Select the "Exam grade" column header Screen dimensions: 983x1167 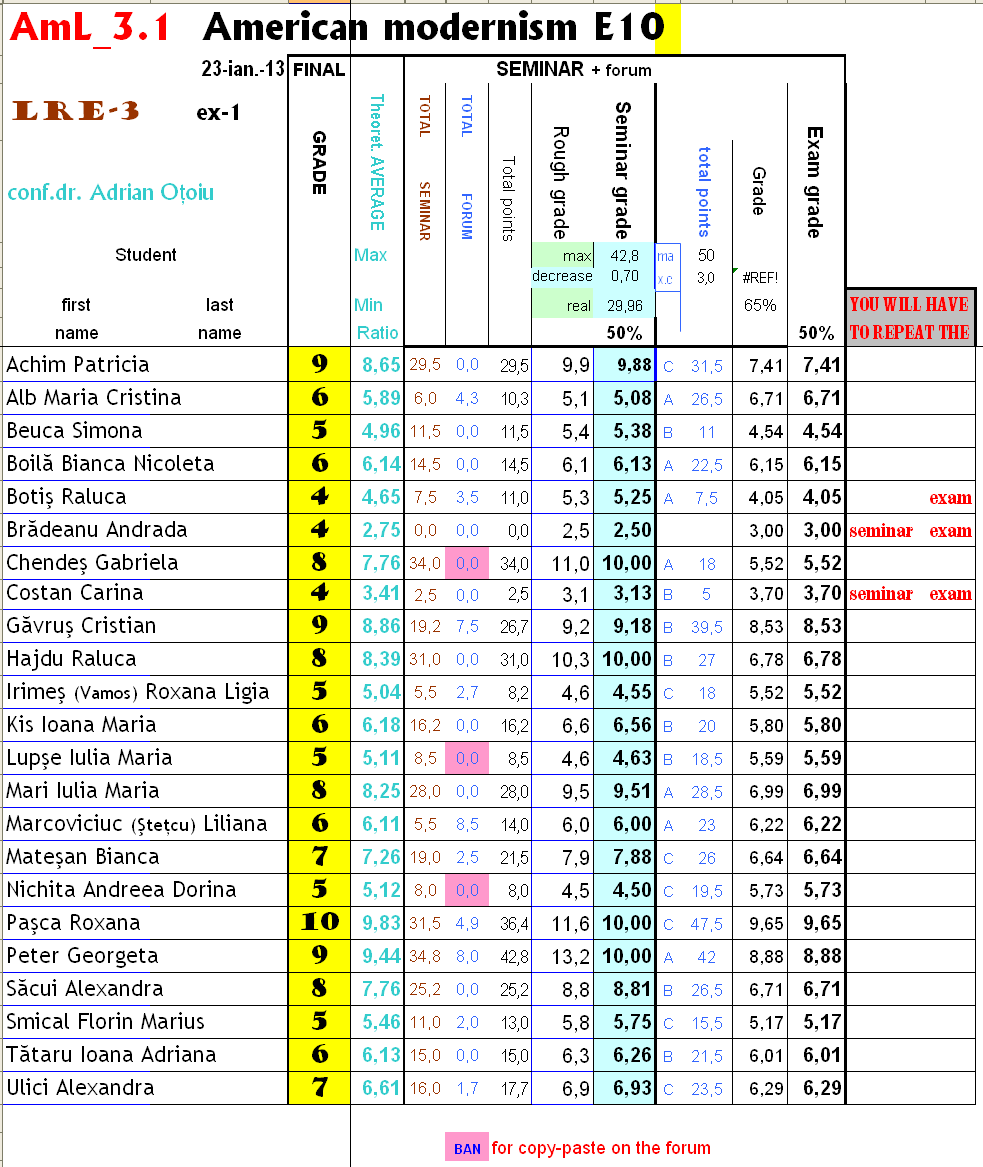click(x=815, y=182)
